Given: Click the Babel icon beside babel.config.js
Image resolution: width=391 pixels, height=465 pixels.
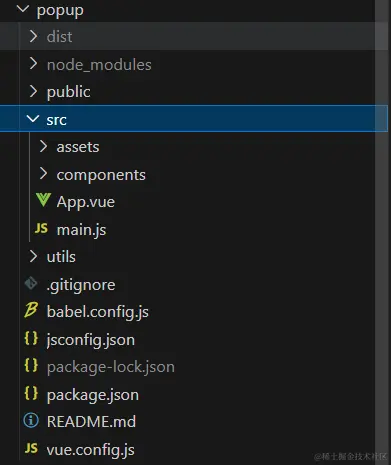Looking at the screenshot, I should coord(31,310).
